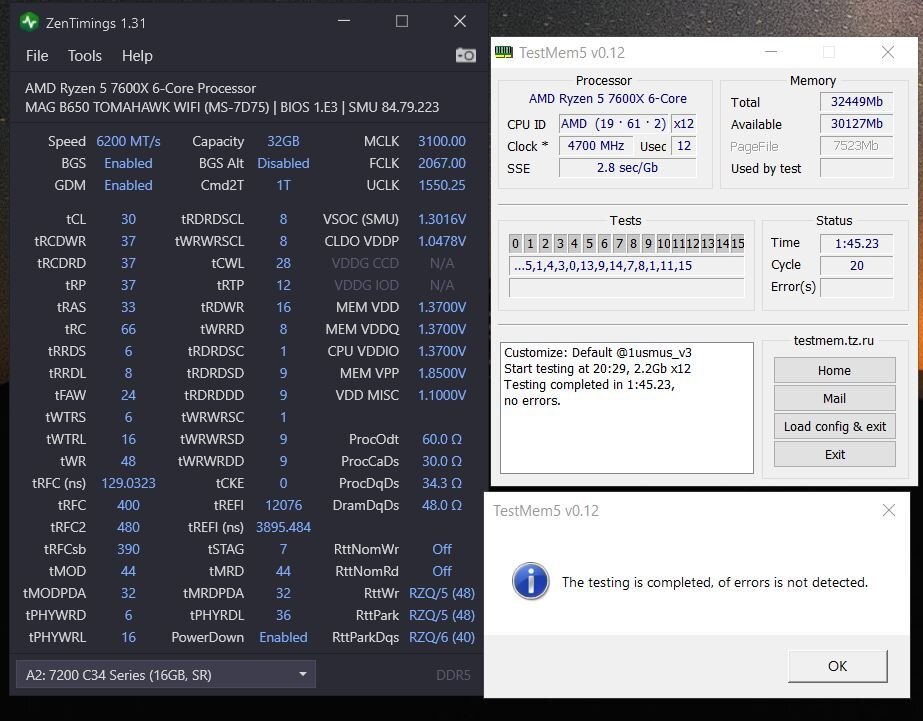Click the blue info icon in the dialog

[x=530, y=581]
